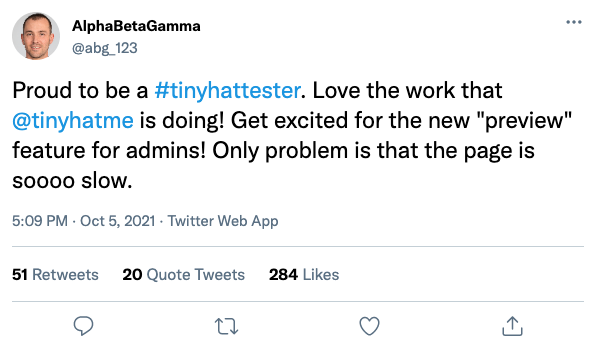Click the AlphaBetaGamma display name
The width and height of the screenshot is (596, 362).
coord(136,26)
